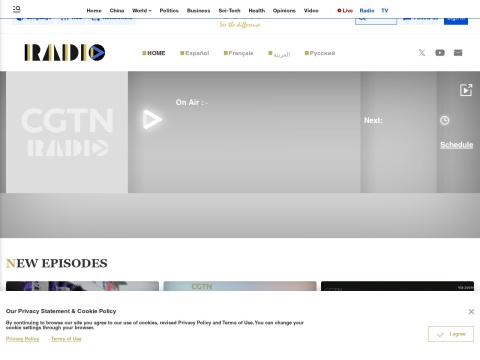Switch to Français radio
Screen dimensions: 480x360
pyautogui.click(x=238, y=53)
